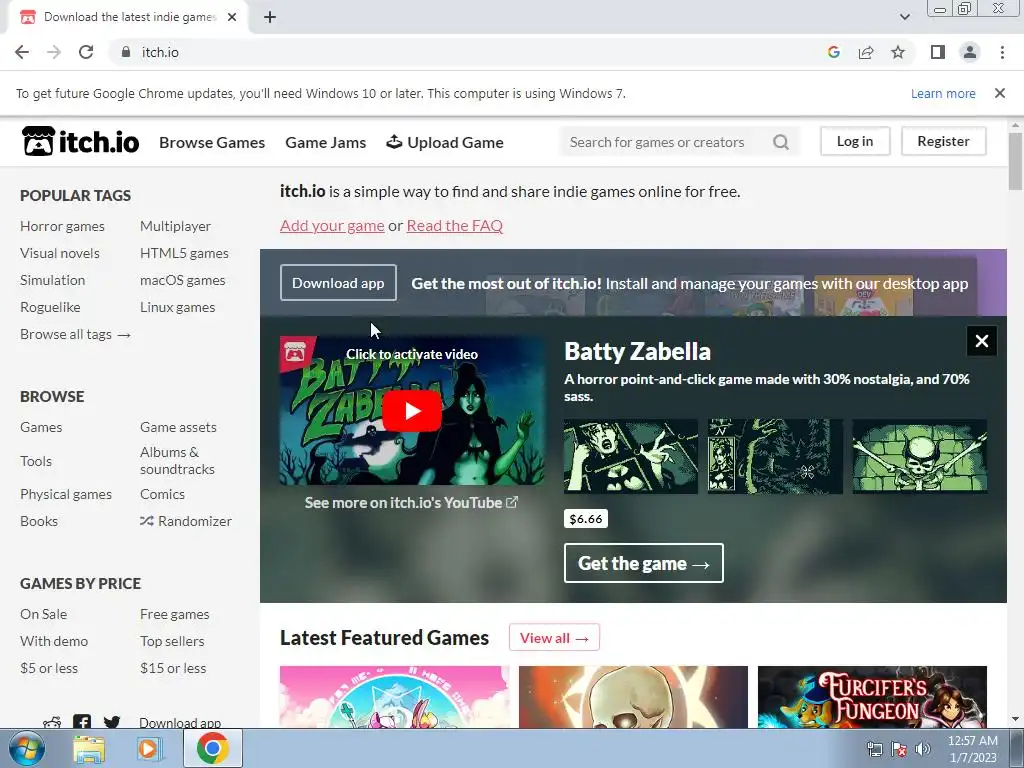Open Browse all tags link
The width and height of the screenshot is (1024, 768).
76,334
